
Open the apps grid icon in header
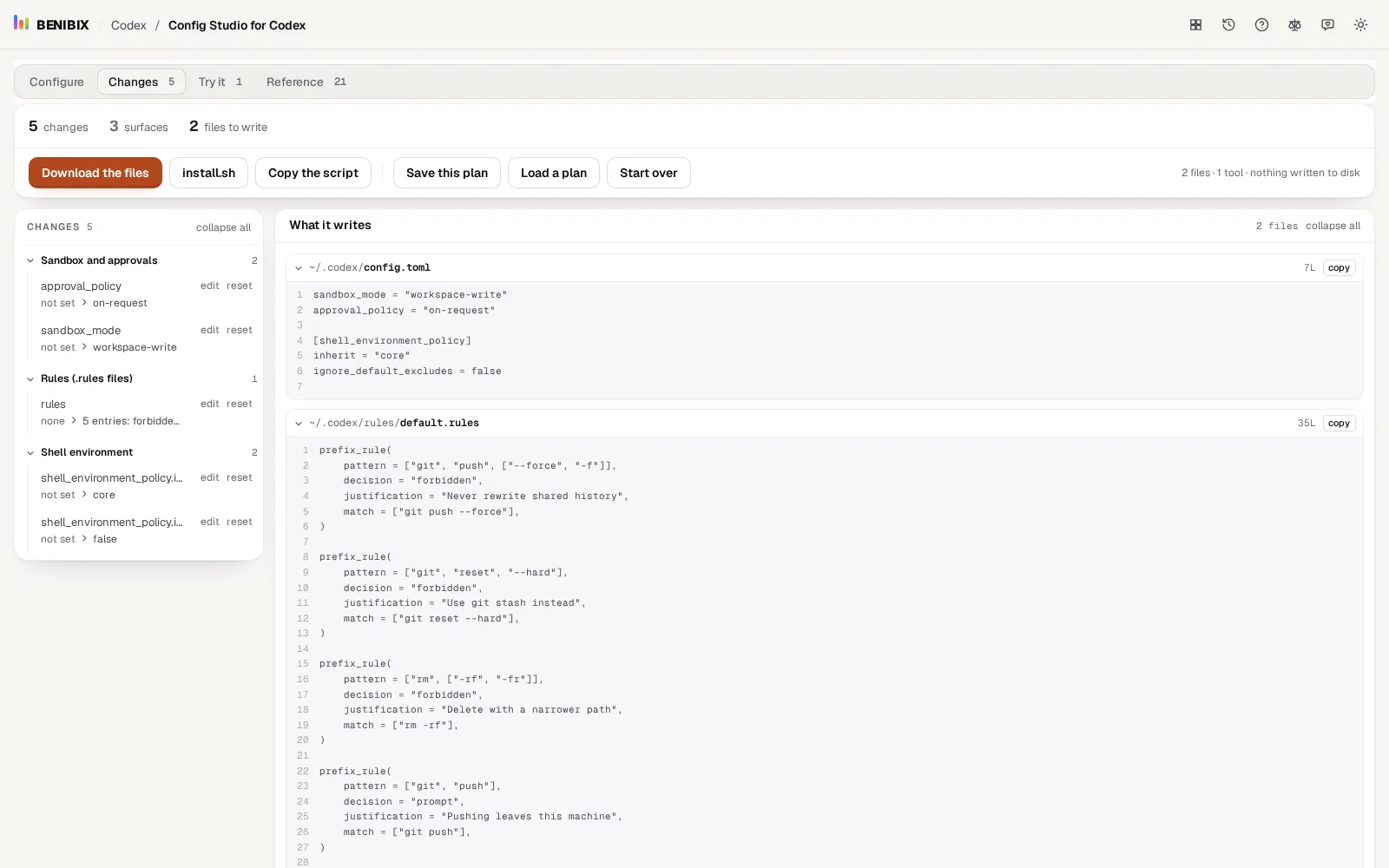pyautogui.click(x=1195, y=25)
